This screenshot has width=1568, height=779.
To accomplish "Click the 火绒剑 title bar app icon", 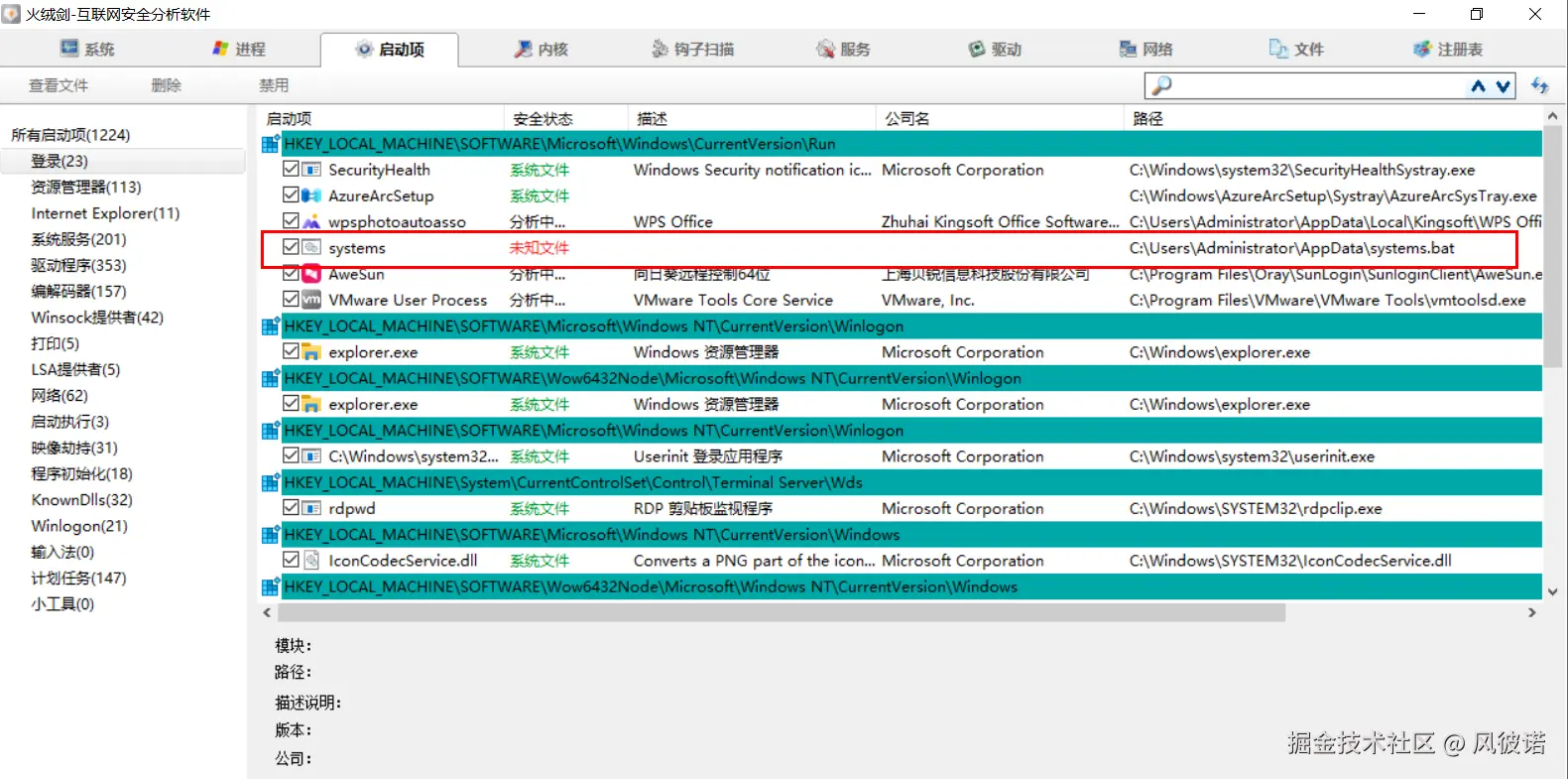I will (x=11, y=14).
